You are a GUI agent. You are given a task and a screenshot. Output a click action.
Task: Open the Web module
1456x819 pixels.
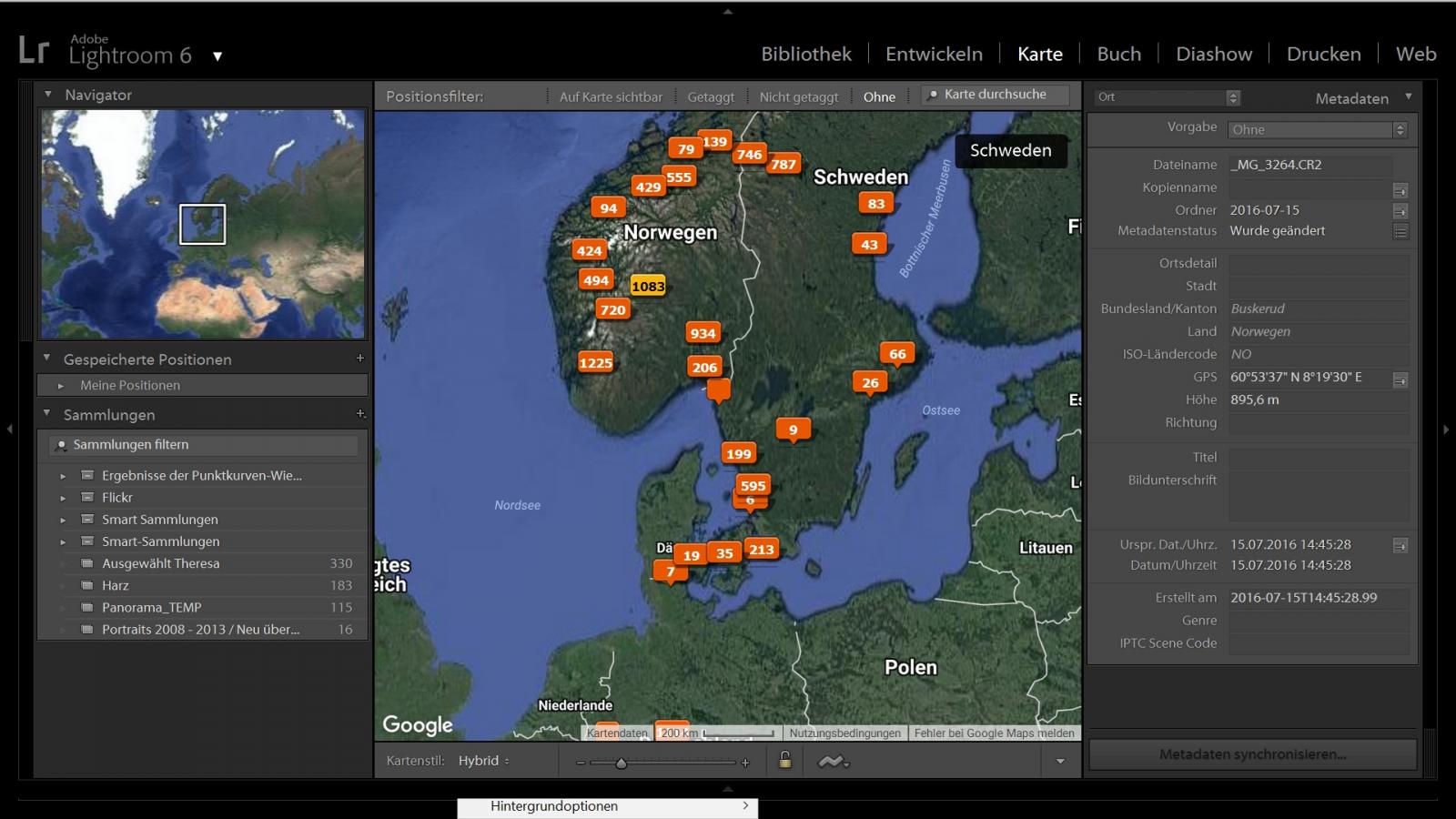1416,54
